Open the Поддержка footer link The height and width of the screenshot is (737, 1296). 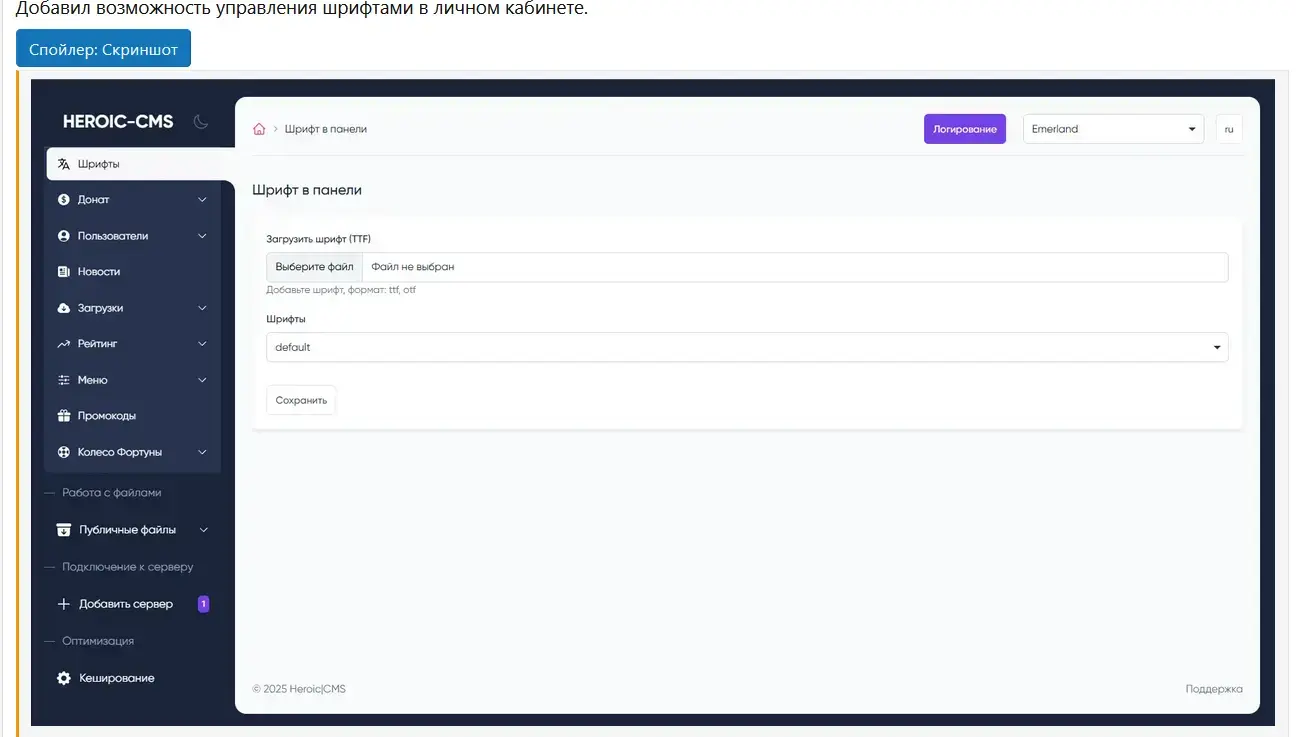point(1214,689)
